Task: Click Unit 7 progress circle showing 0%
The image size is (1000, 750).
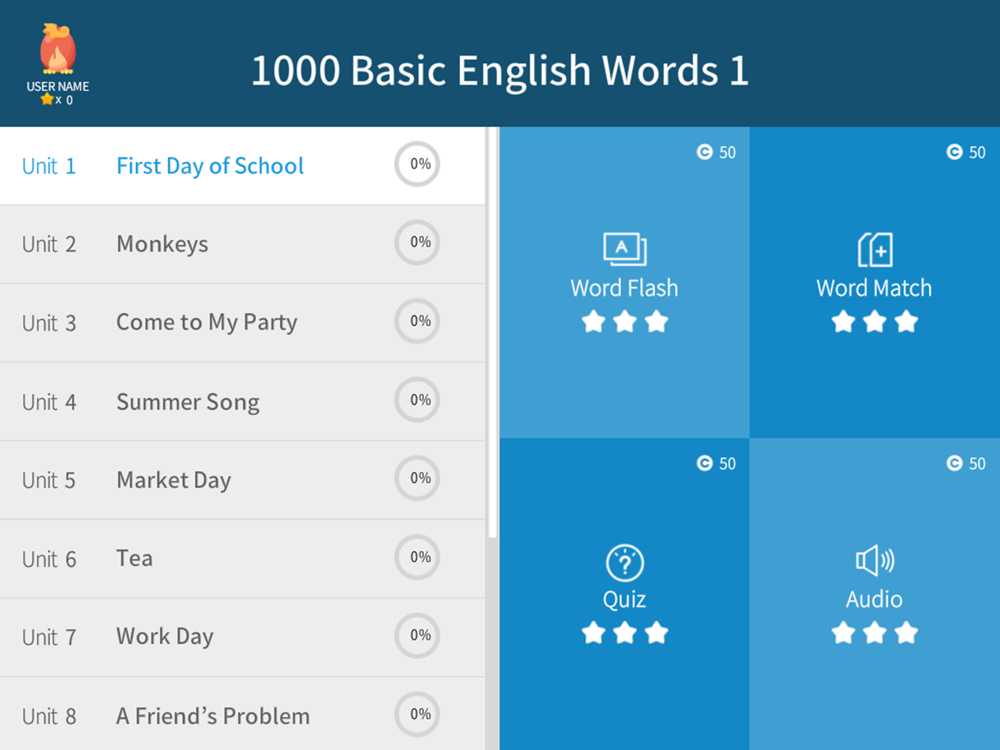Action: pyautogui.click(x=417, y=636)
